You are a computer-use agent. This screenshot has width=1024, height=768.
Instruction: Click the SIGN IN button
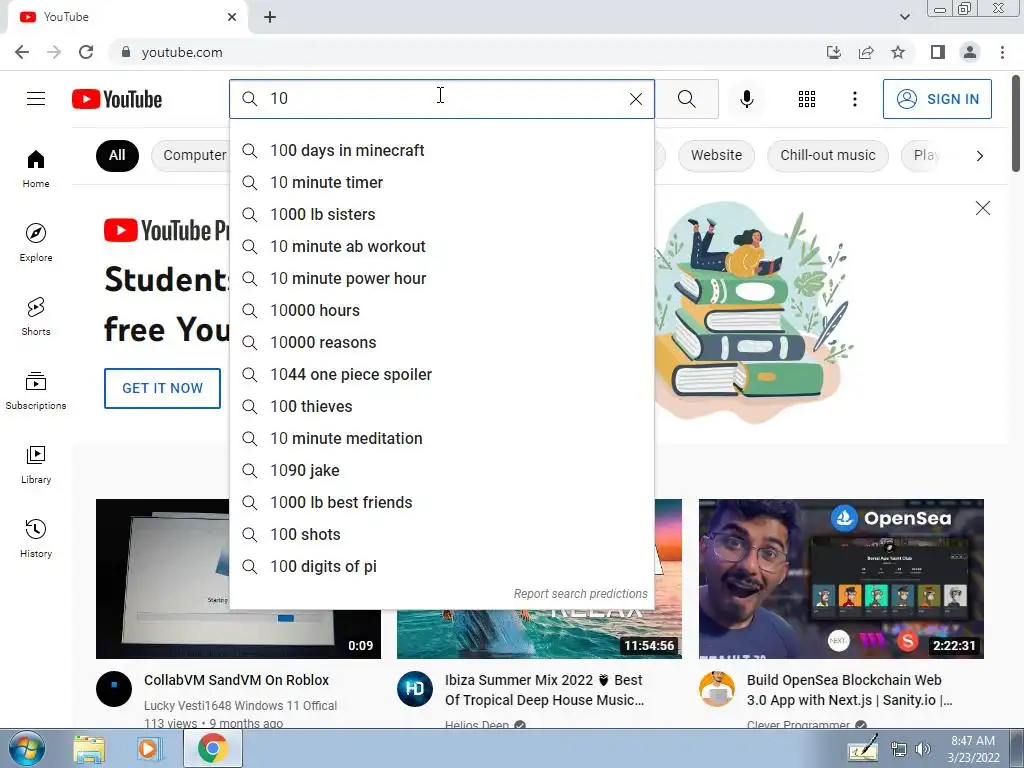[x=937, y=99]
